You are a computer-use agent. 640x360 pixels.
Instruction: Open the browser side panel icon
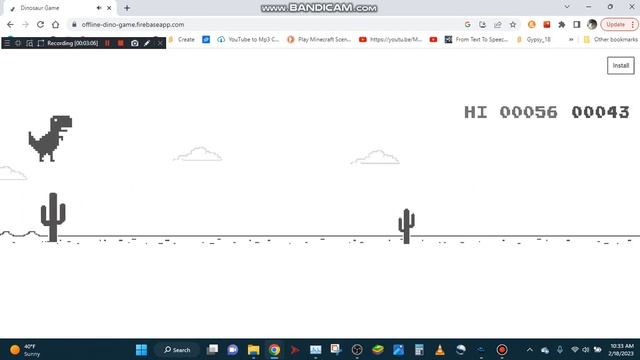coord(577,24)
